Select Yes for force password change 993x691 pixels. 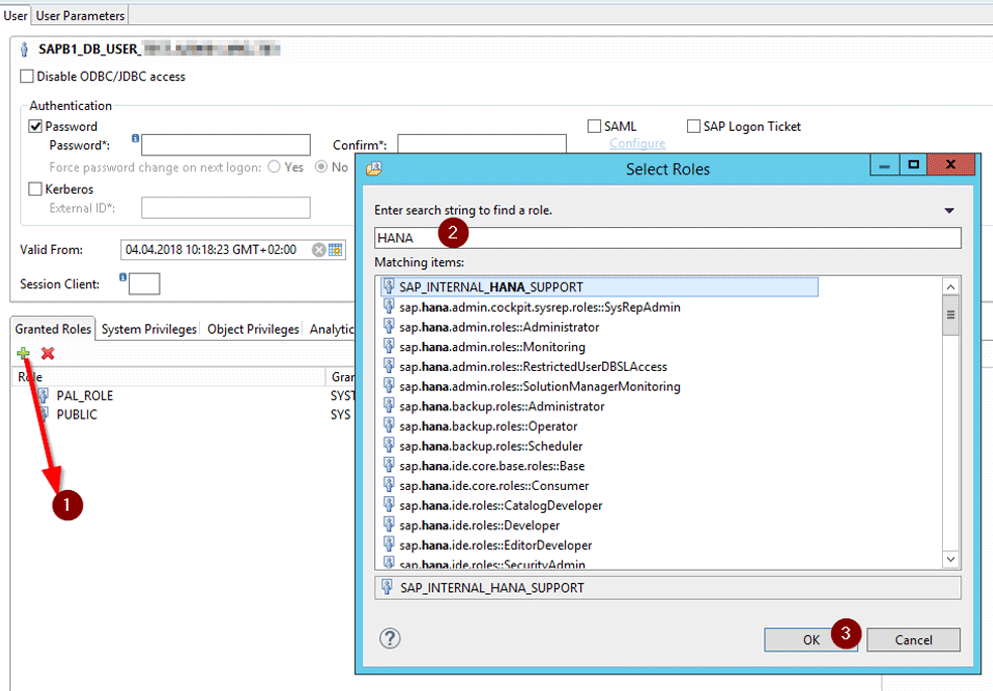(274, 167)
